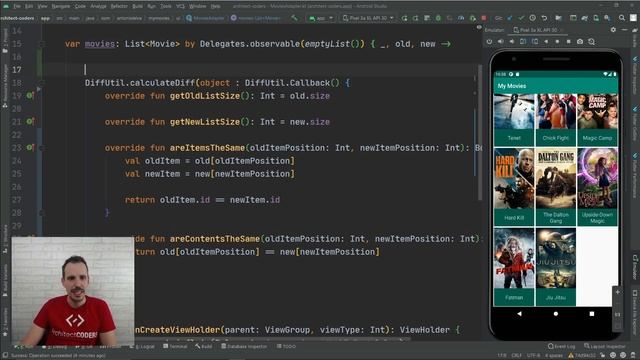Click the Show History clock icon

tap(533, 18)
